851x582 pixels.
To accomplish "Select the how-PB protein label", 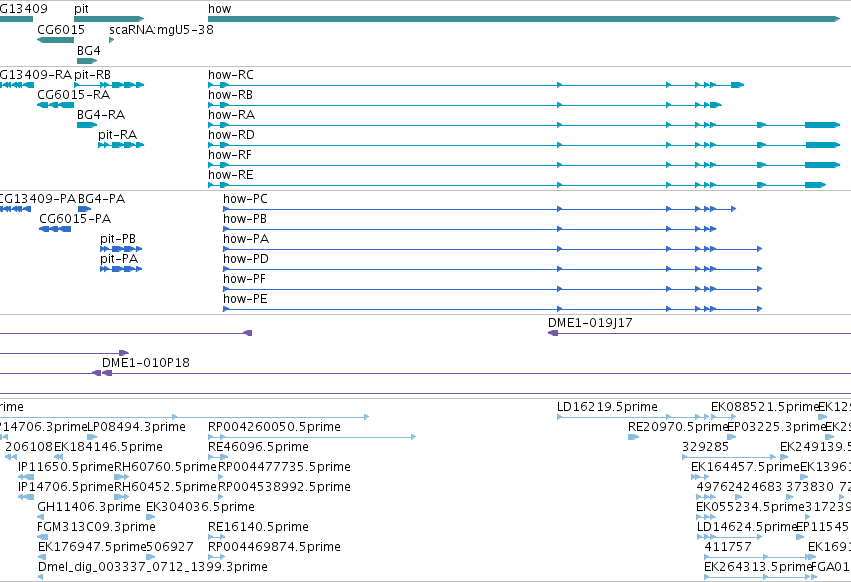I will tap(245, 219).
